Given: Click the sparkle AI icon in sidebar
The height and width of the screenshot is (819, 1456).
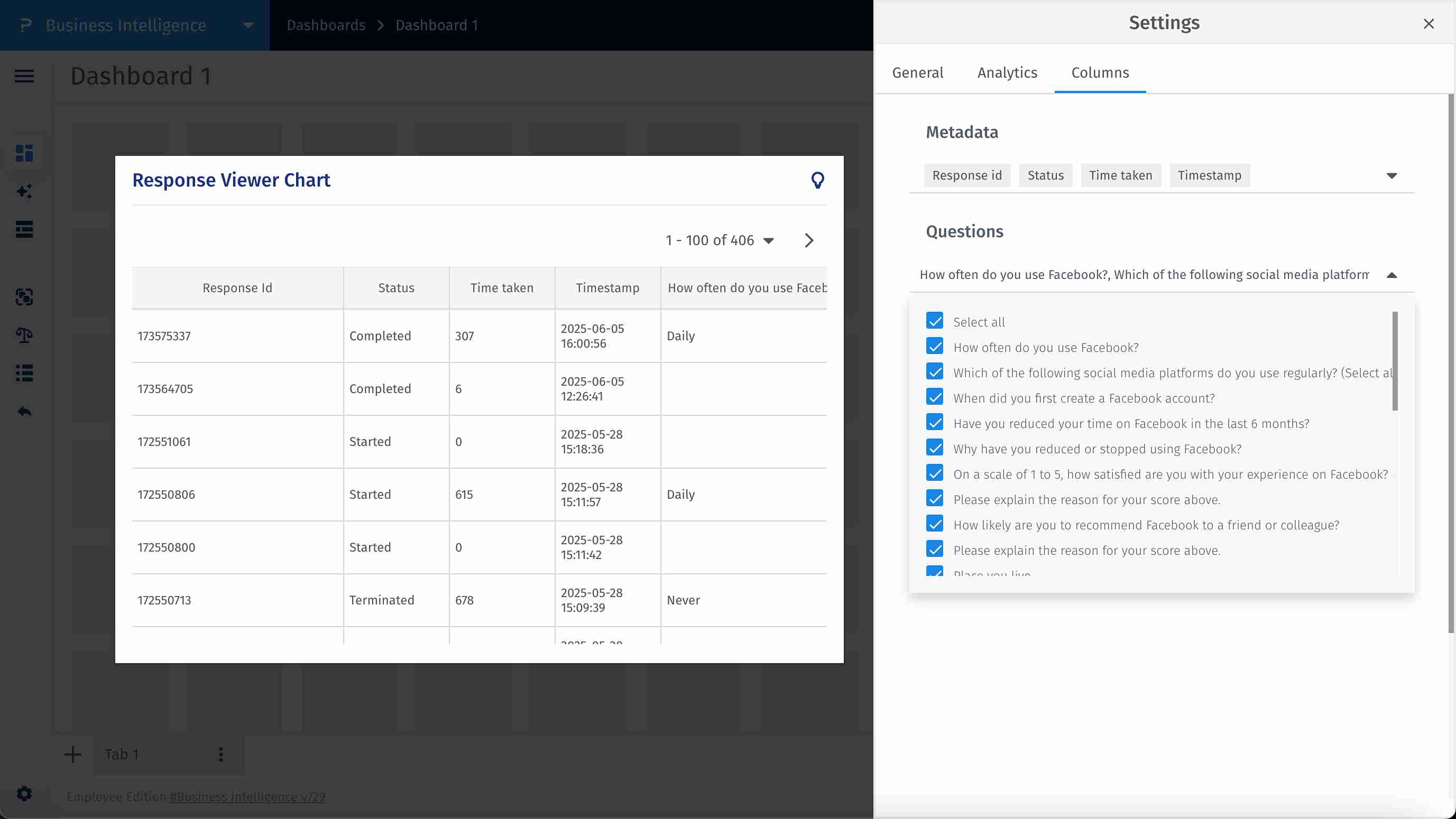Looking at the screenshot, I should pos(24,191).
